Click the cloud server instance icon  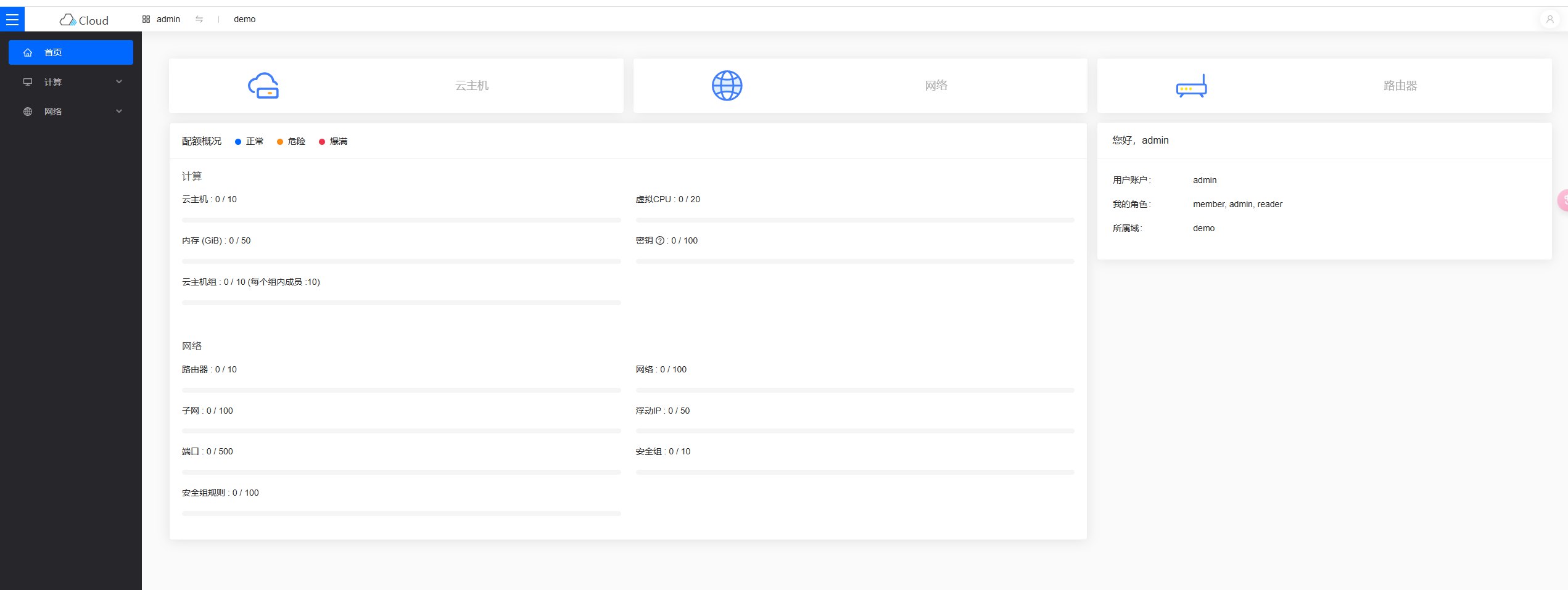pos(263,86)
